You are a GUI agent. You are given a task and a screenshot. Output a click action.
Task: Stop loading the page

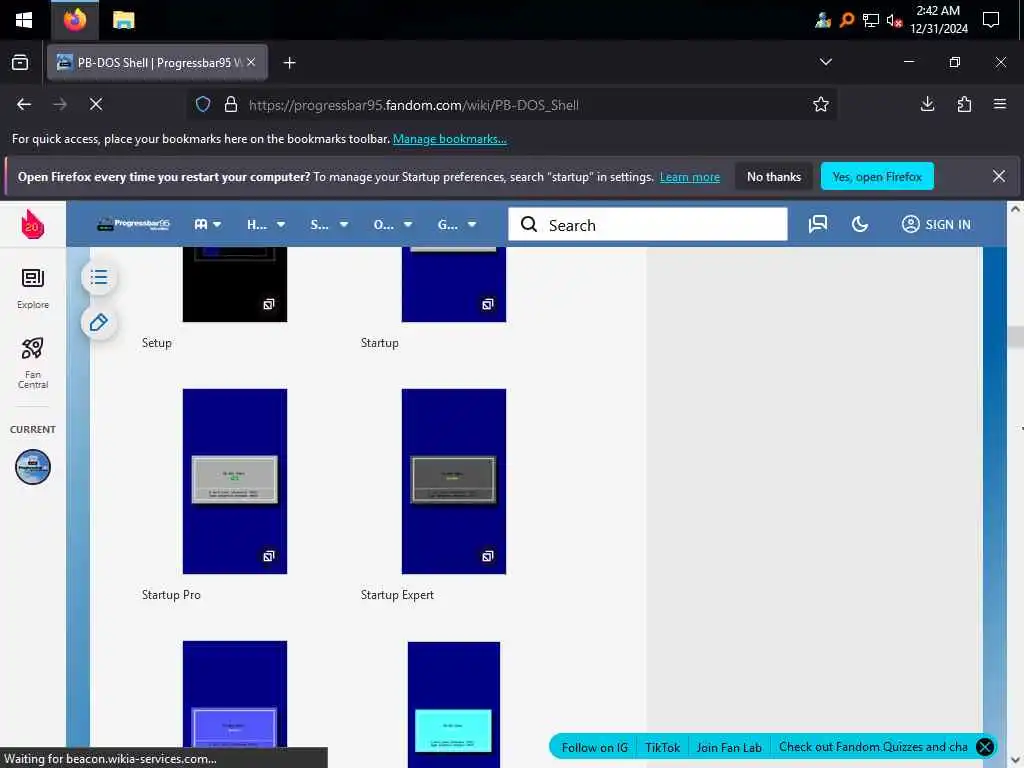[96, 104]
